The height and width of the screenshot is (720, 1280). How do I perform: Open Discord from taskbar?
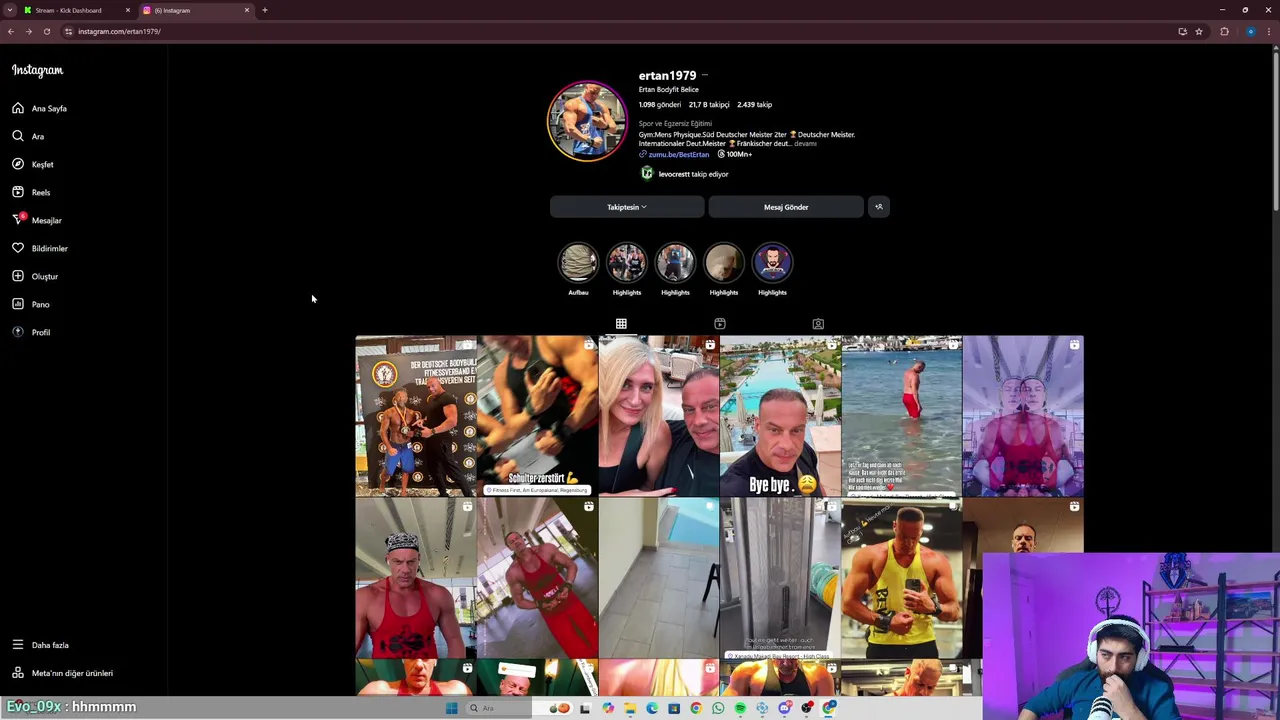tap(785, 708)
